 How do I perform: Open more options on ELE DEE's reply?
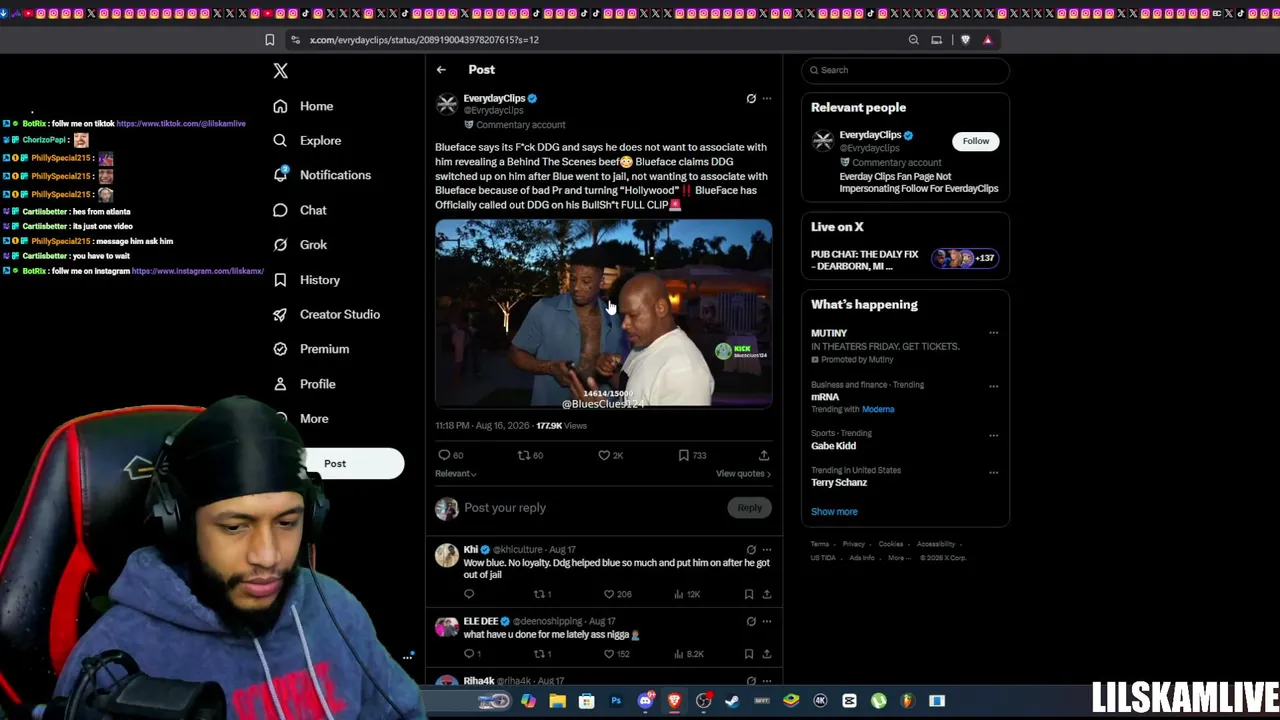point(767,621)
